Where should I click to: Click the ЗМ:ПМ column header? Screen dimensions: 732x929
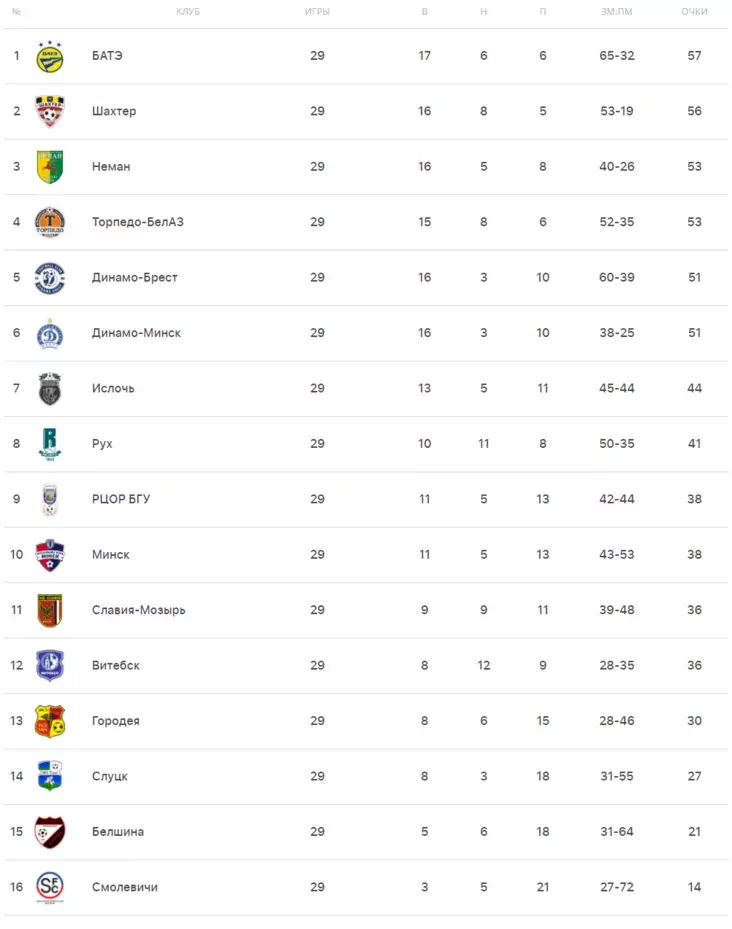616,12
